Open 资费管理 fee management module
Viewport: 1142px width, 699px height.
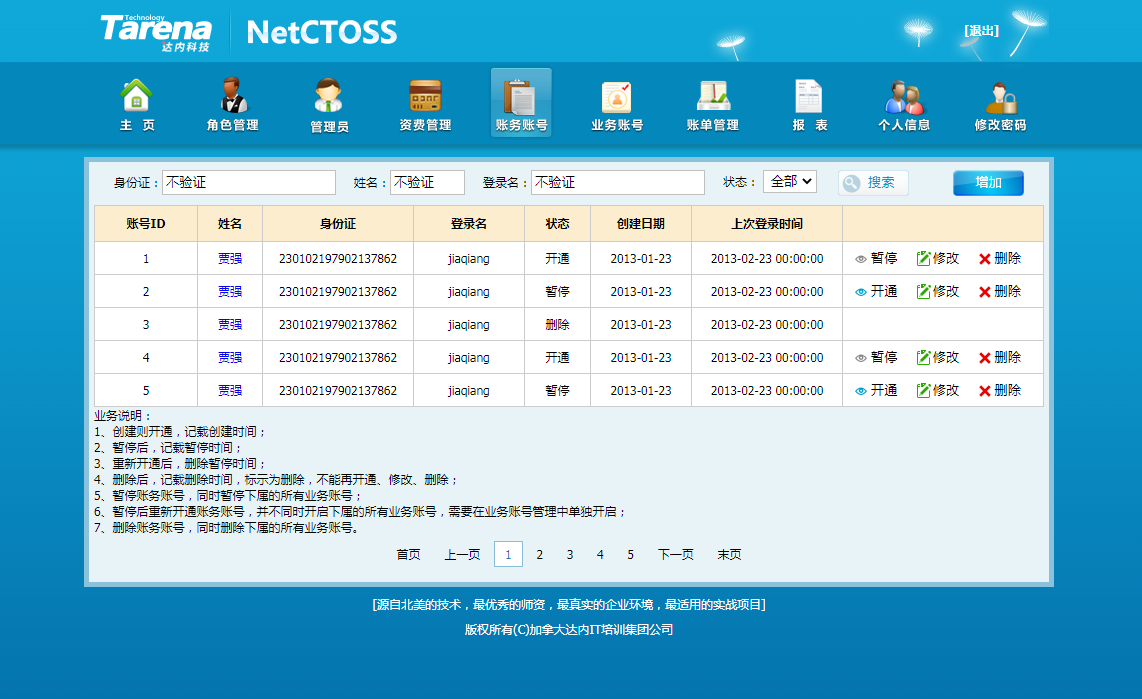pyautogui.click(x=424, y=103)
